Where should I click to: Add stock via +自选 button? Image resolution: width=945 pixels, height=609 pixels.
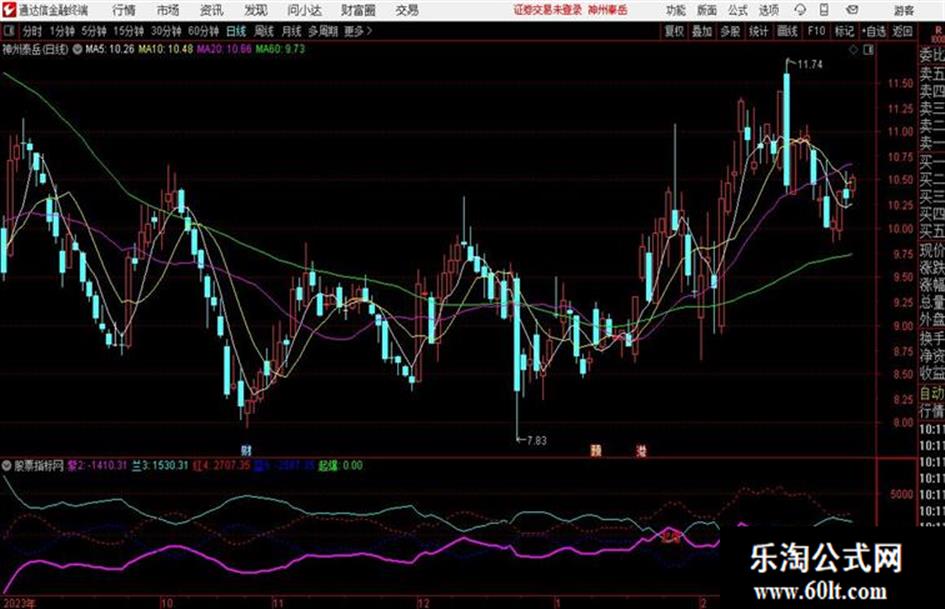click(874, 31)
